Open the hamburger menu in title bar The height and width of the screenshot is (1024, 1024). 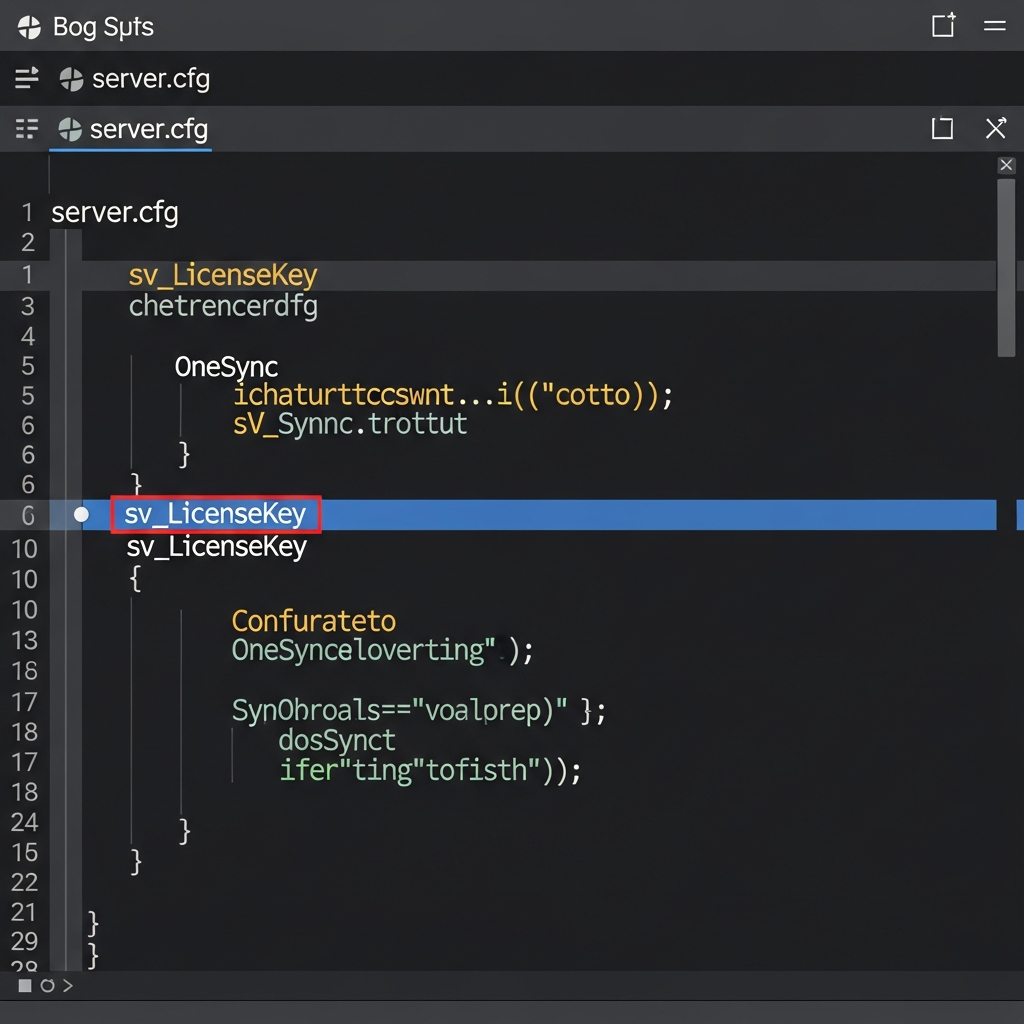point(995,25)
